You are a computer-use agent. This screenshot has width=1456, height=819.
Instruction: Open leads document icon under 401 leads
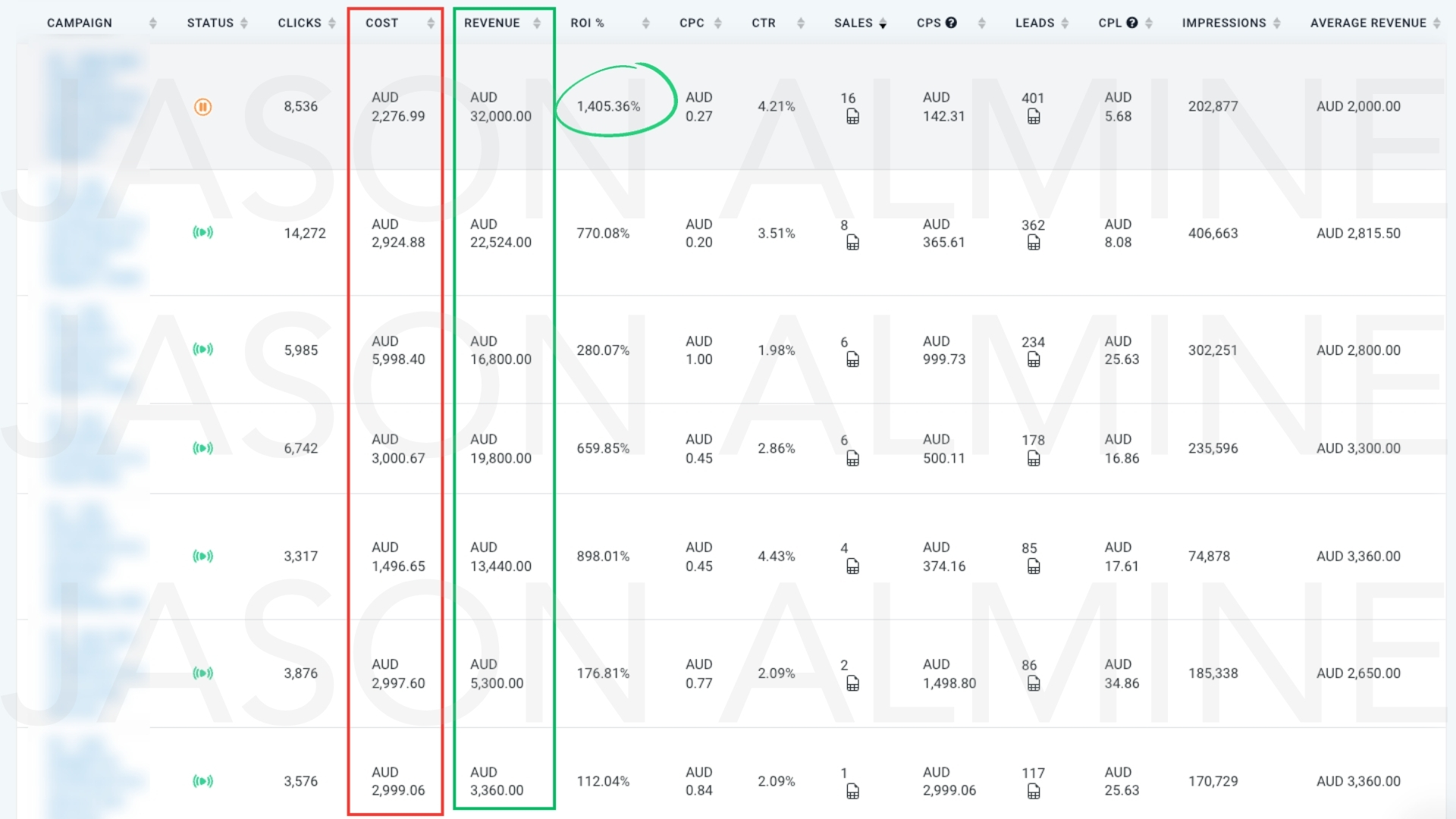[1033, 117]
